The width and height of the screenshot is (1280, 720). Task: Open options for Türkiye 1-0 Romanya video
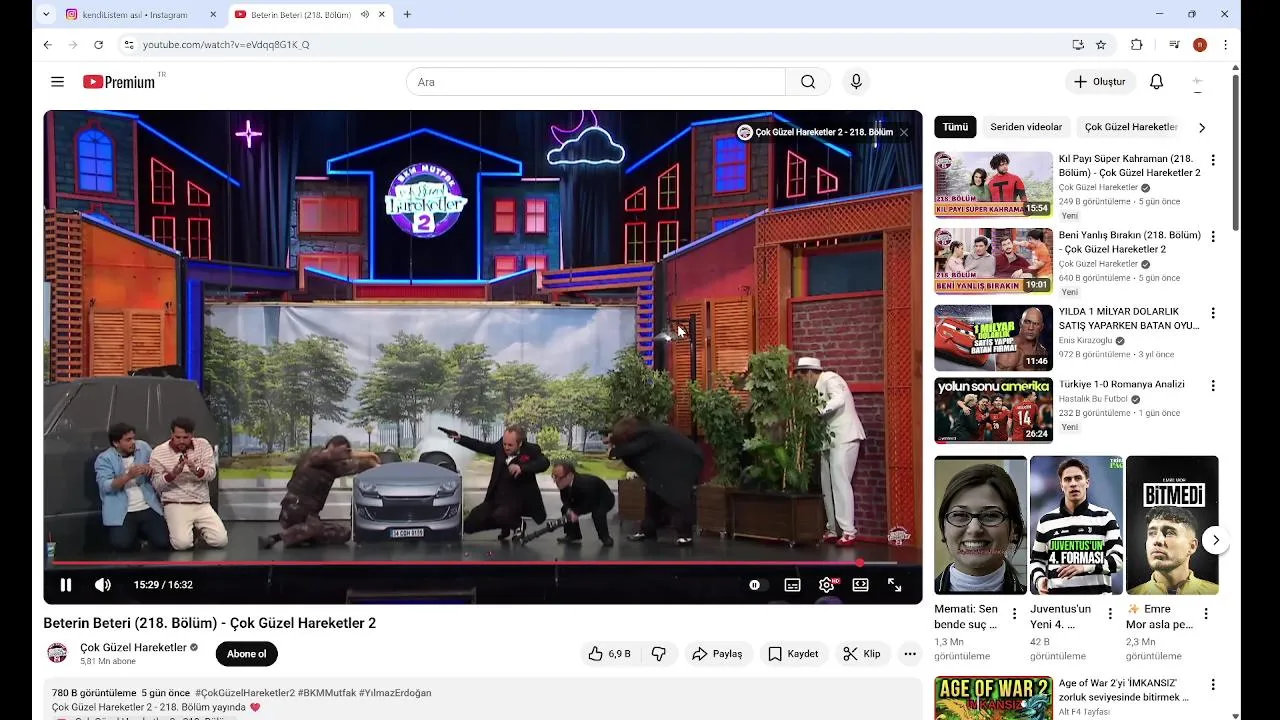click(x=1213, y=385)
